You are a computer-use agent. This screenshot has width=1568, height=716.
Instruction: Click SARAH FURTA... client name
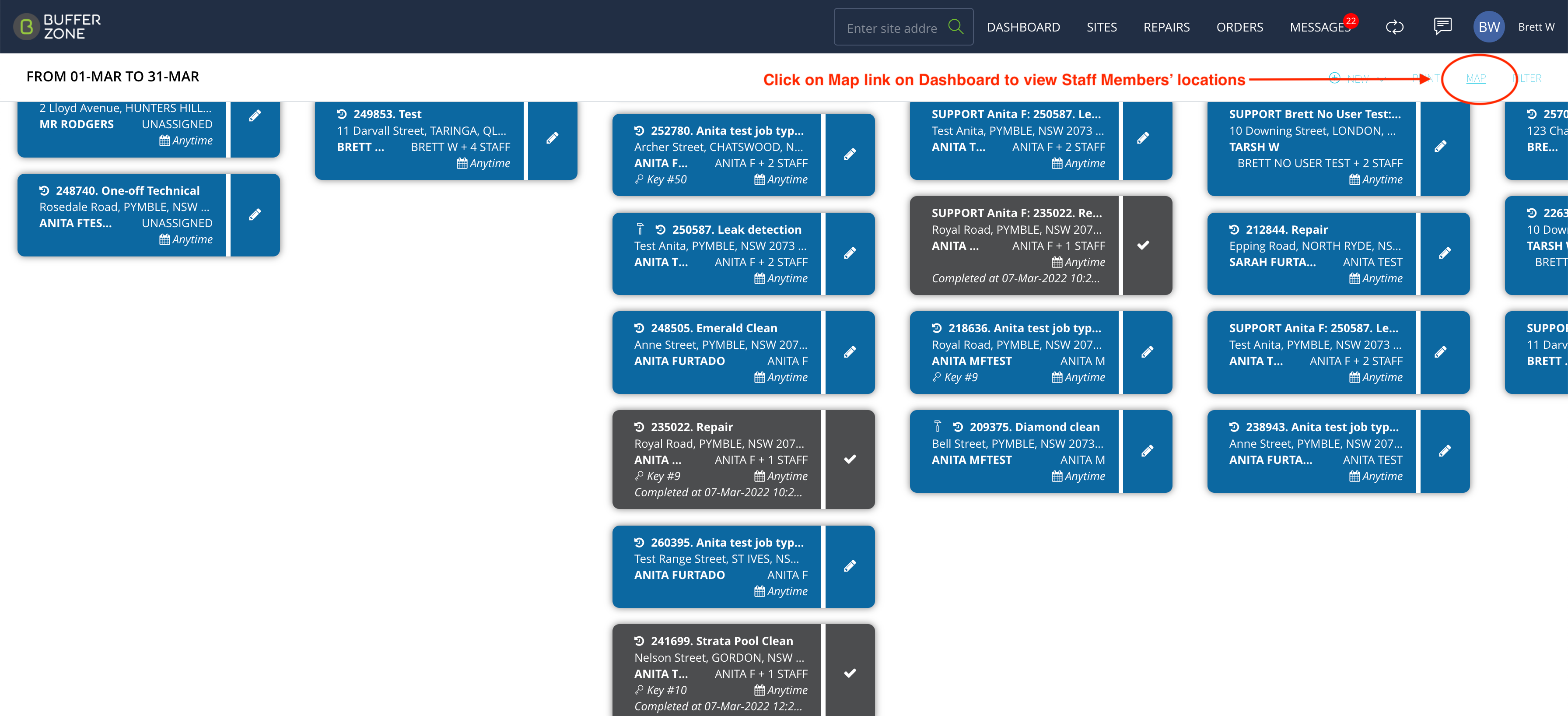(1272, 262)
